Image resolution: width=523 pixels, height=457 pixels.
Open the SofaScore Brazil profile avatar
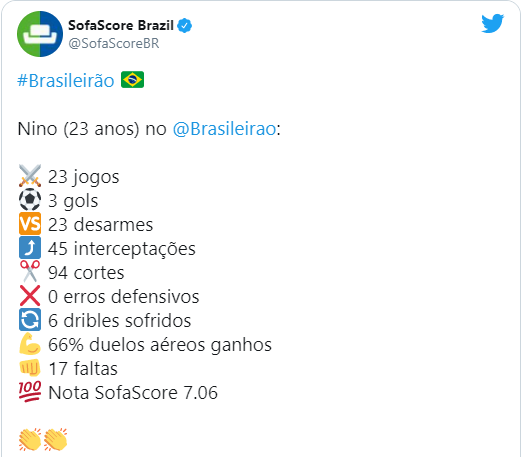pos(40,34)
